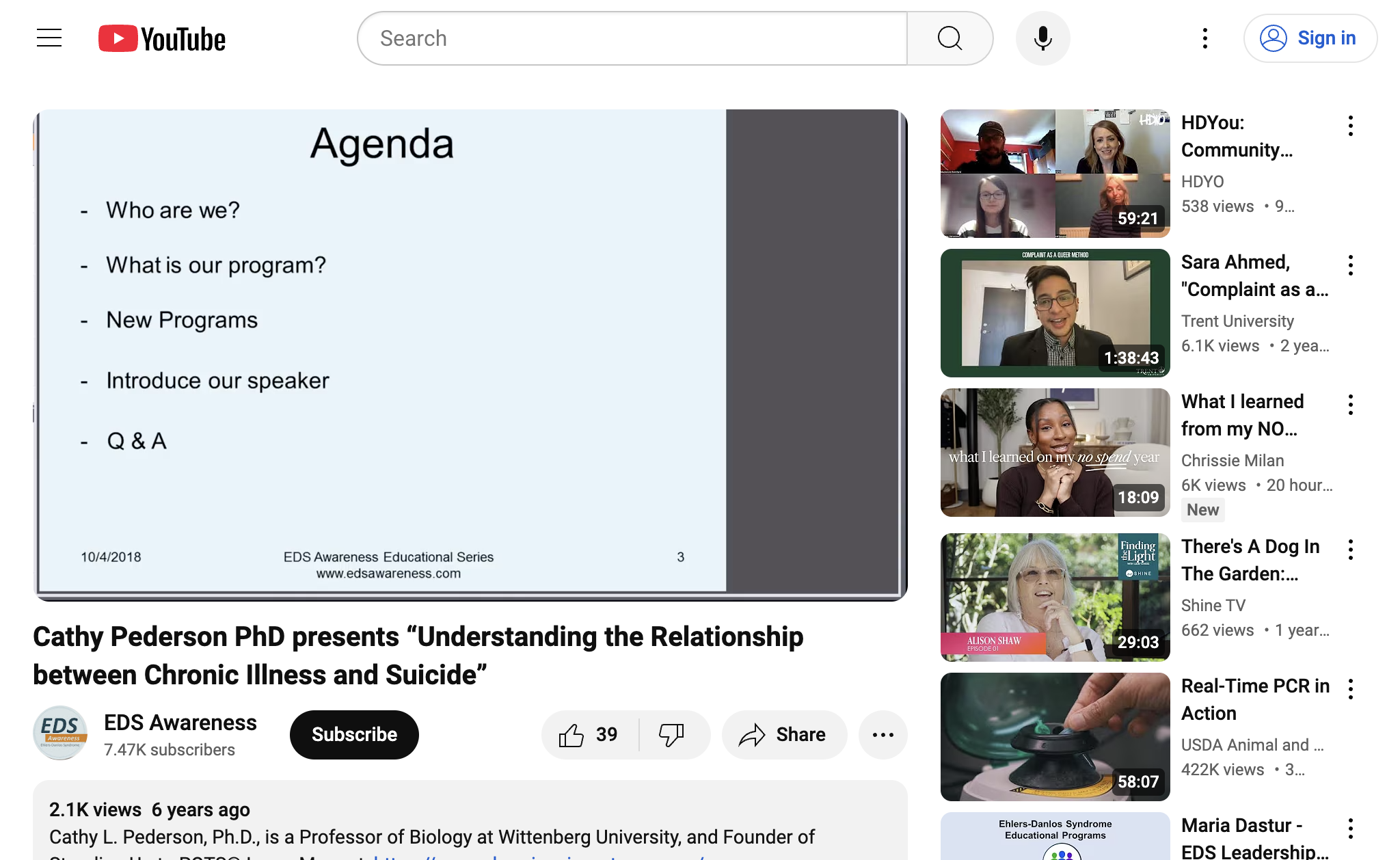The image size is (1400, 860).
Task: Focus the Search input field
Action: pyautogui.click(x=633, y=38)
